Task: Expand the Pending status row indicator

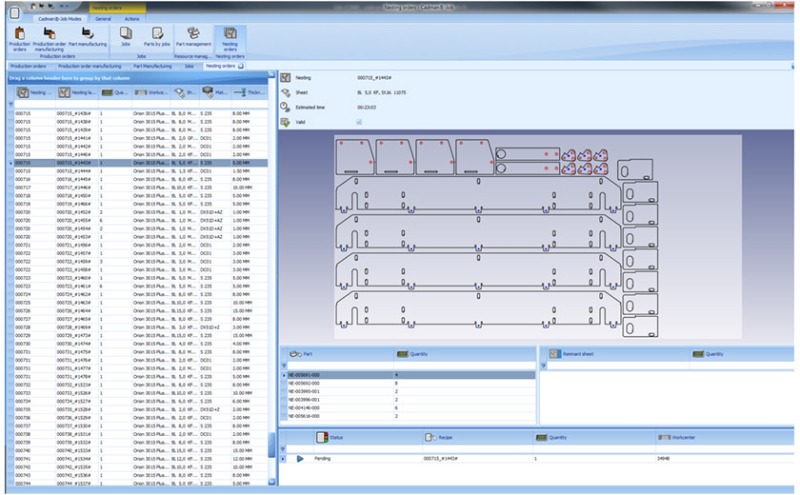Action: [299, 458]
